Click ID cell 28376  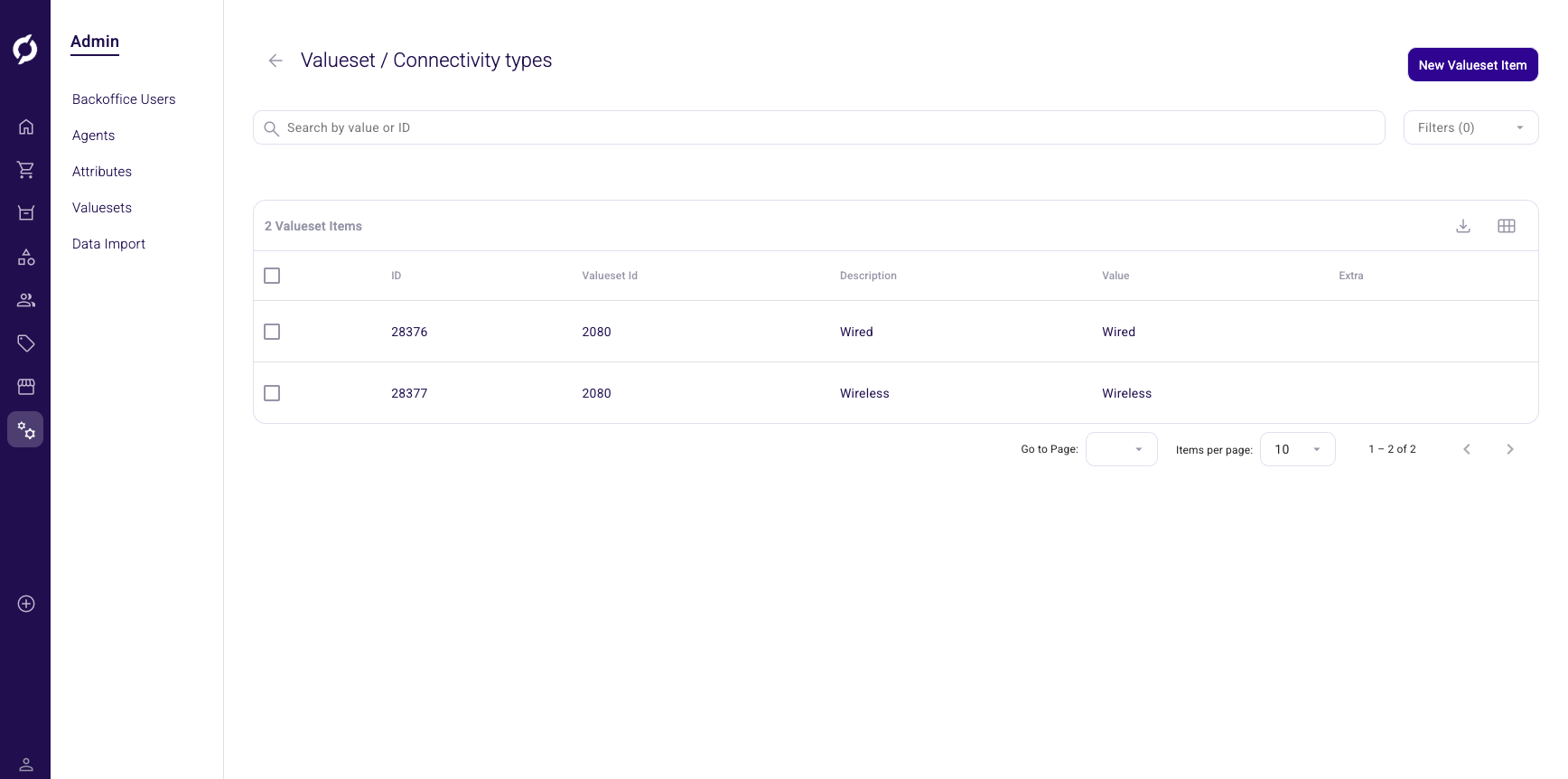click(x=409, y=332)
